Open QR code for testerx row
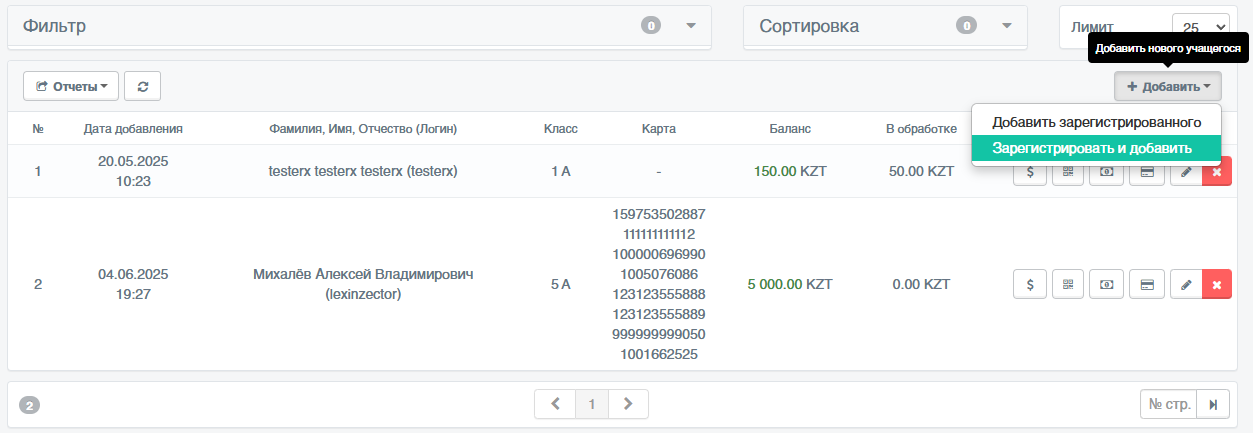 [x=1068, y=173]
